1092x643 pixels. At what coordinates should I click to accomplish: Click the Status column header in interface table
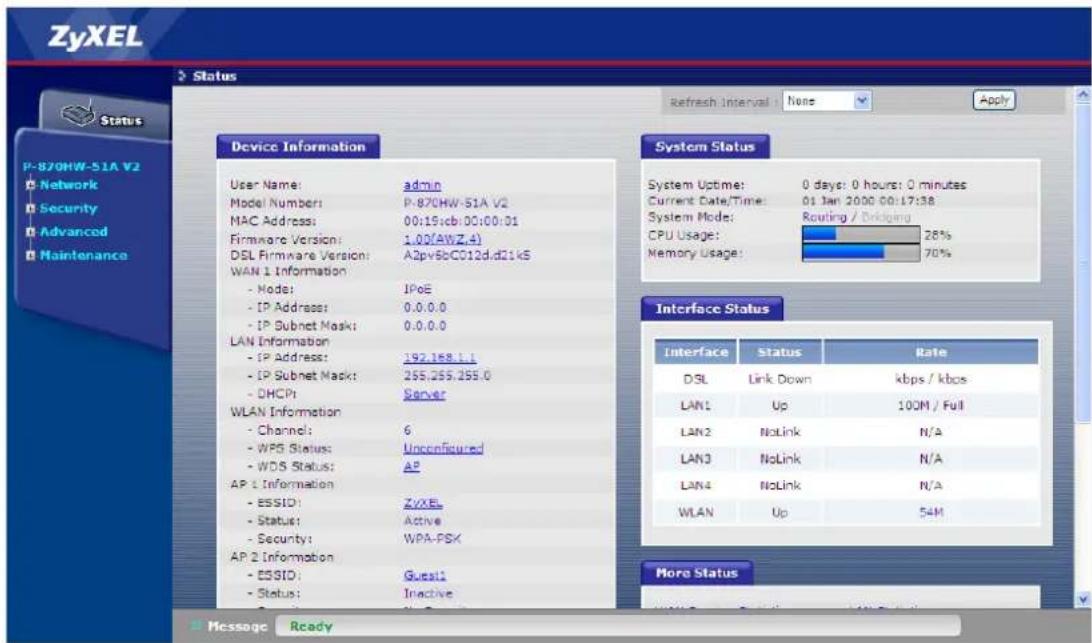780,352
